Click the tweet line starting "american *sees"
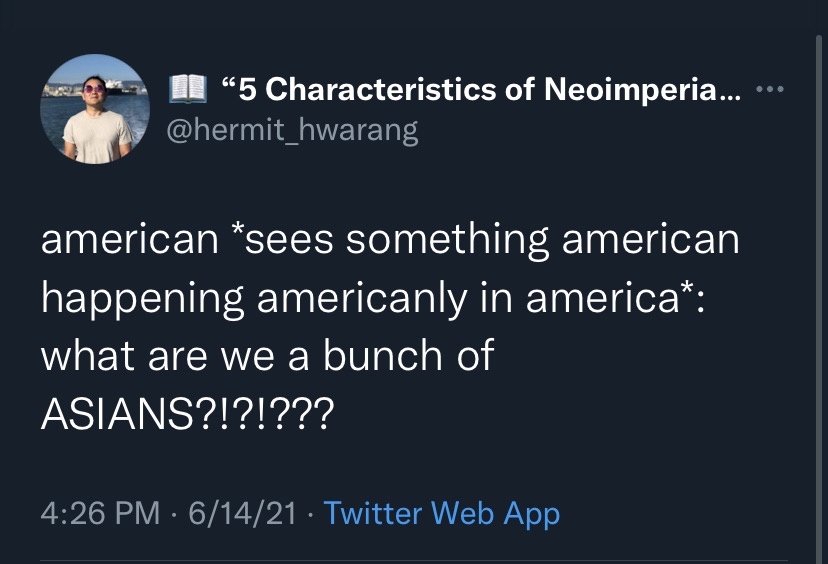The image size is (828, 564). coord(390,241)
